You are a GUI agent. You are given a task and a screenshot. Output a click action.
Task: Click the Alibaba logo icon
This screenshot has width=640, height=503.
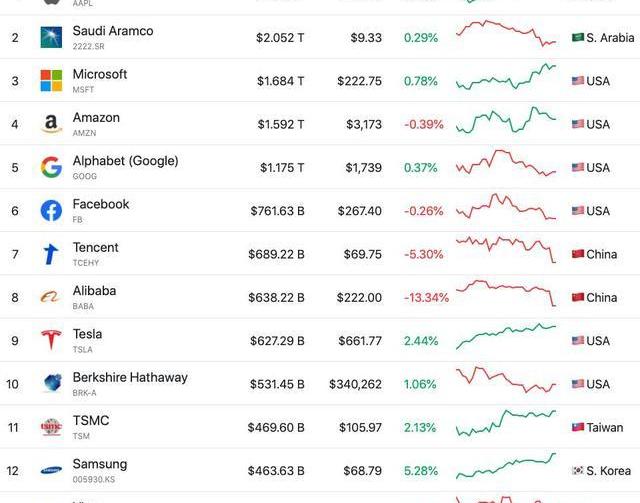tap(51, 297)
